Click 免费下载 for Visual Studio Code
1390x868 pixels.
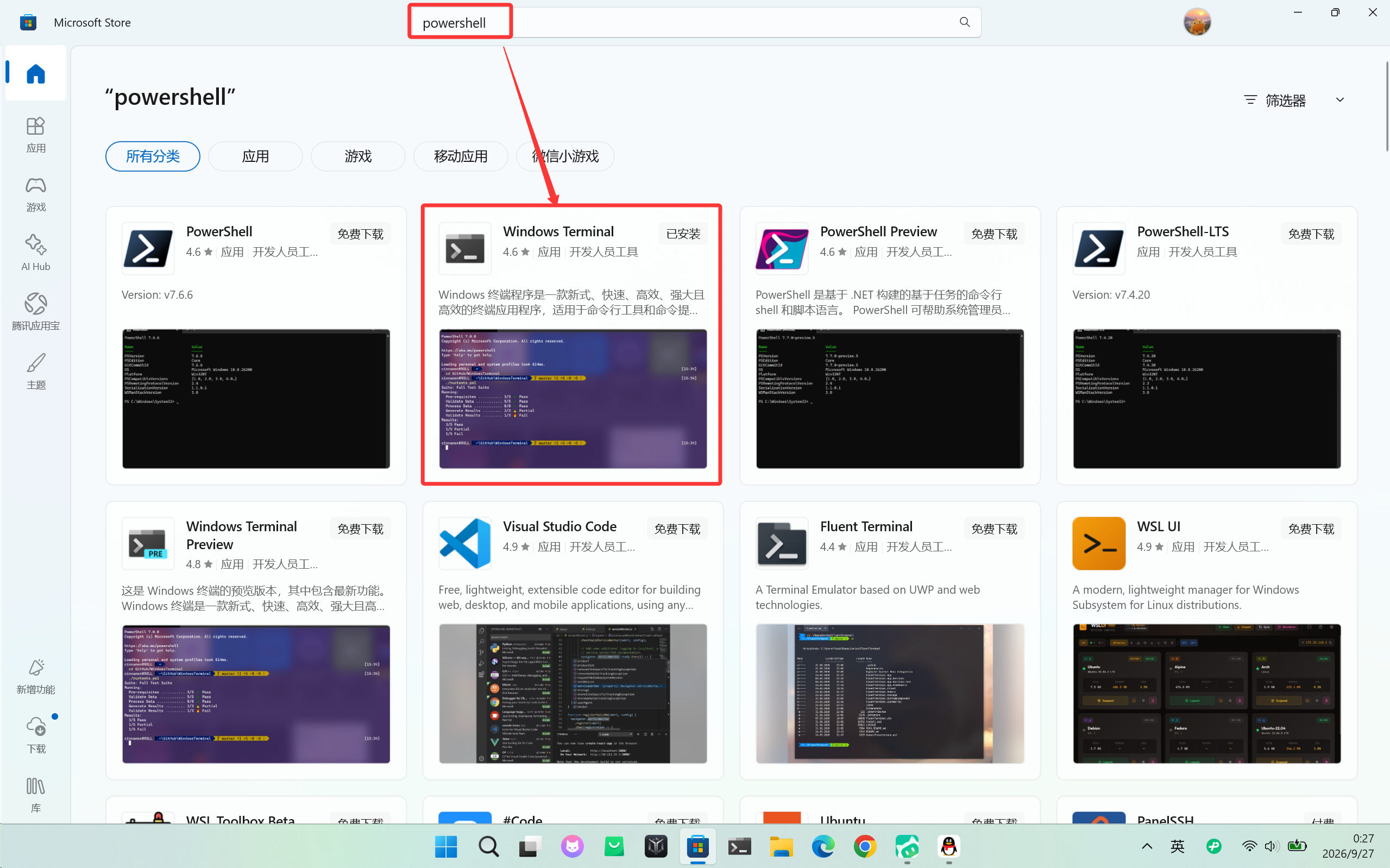(677, 529)
